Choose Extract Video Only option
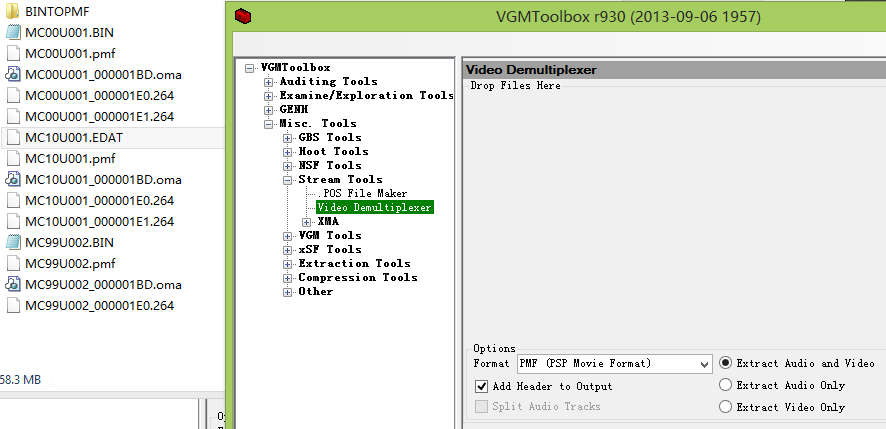 pyautogui.click(x=726, y=407)
